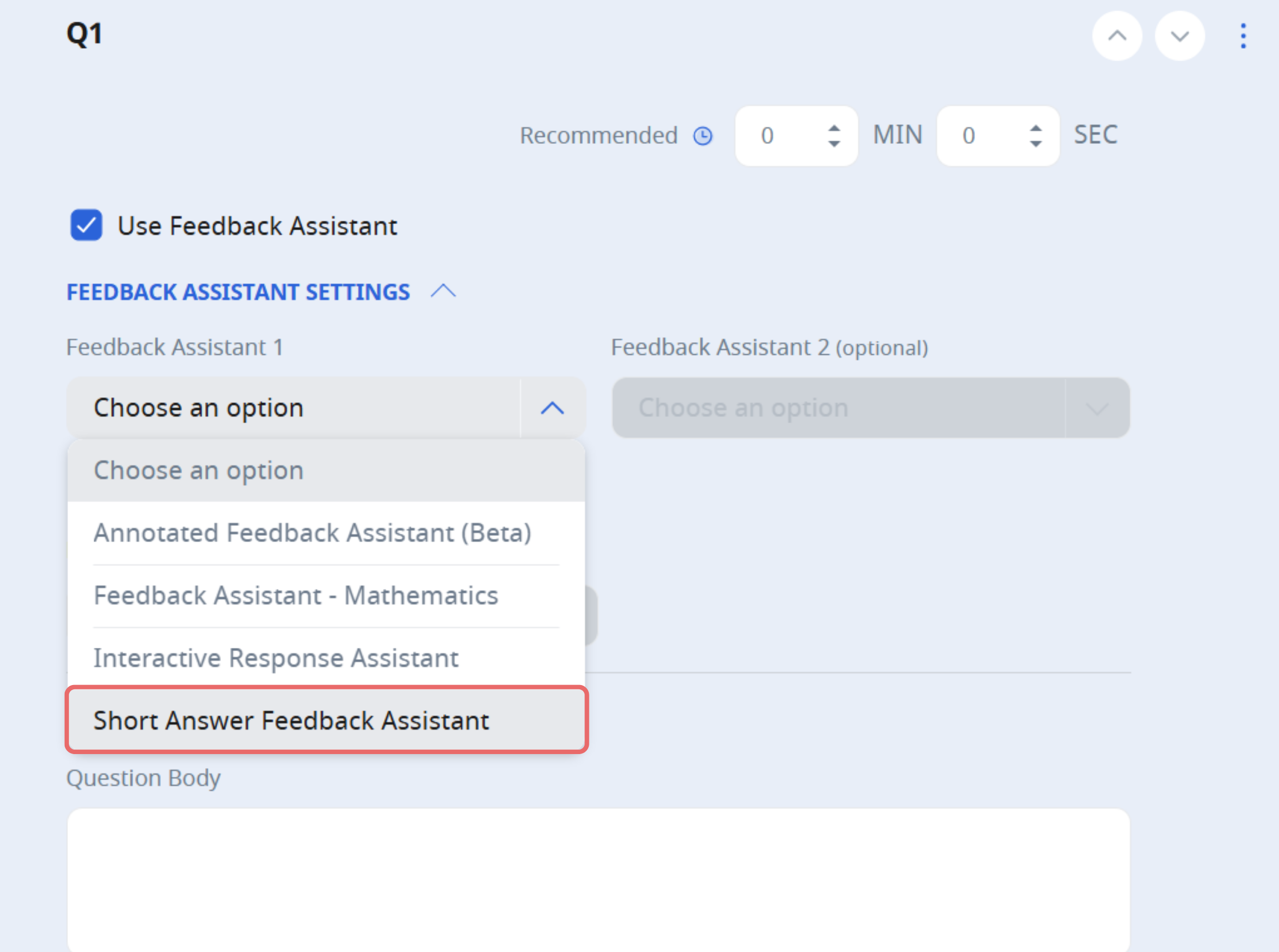Increase the MIN value with up arrow
1279x952 pixels.
tap(834, 128)
